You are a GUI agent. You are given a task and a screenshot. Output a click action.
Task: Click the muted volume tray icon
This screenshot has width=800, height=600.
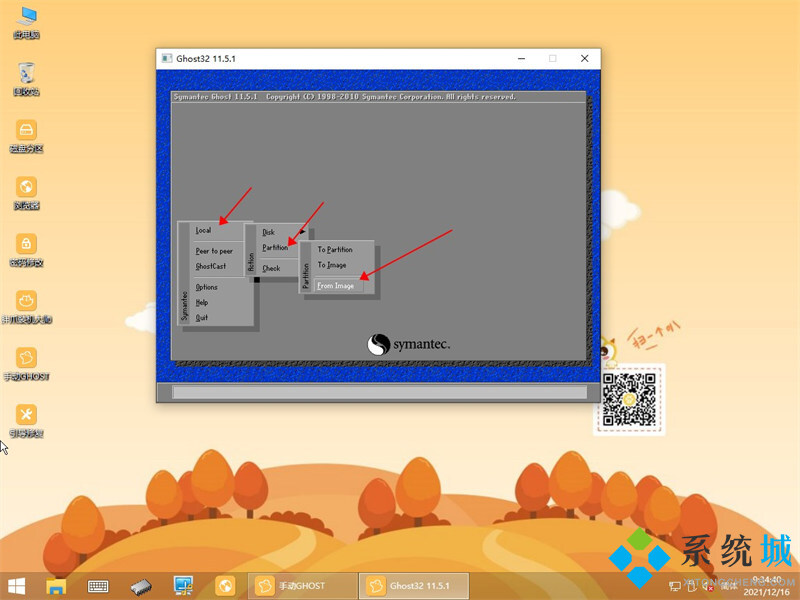(708, 586)
